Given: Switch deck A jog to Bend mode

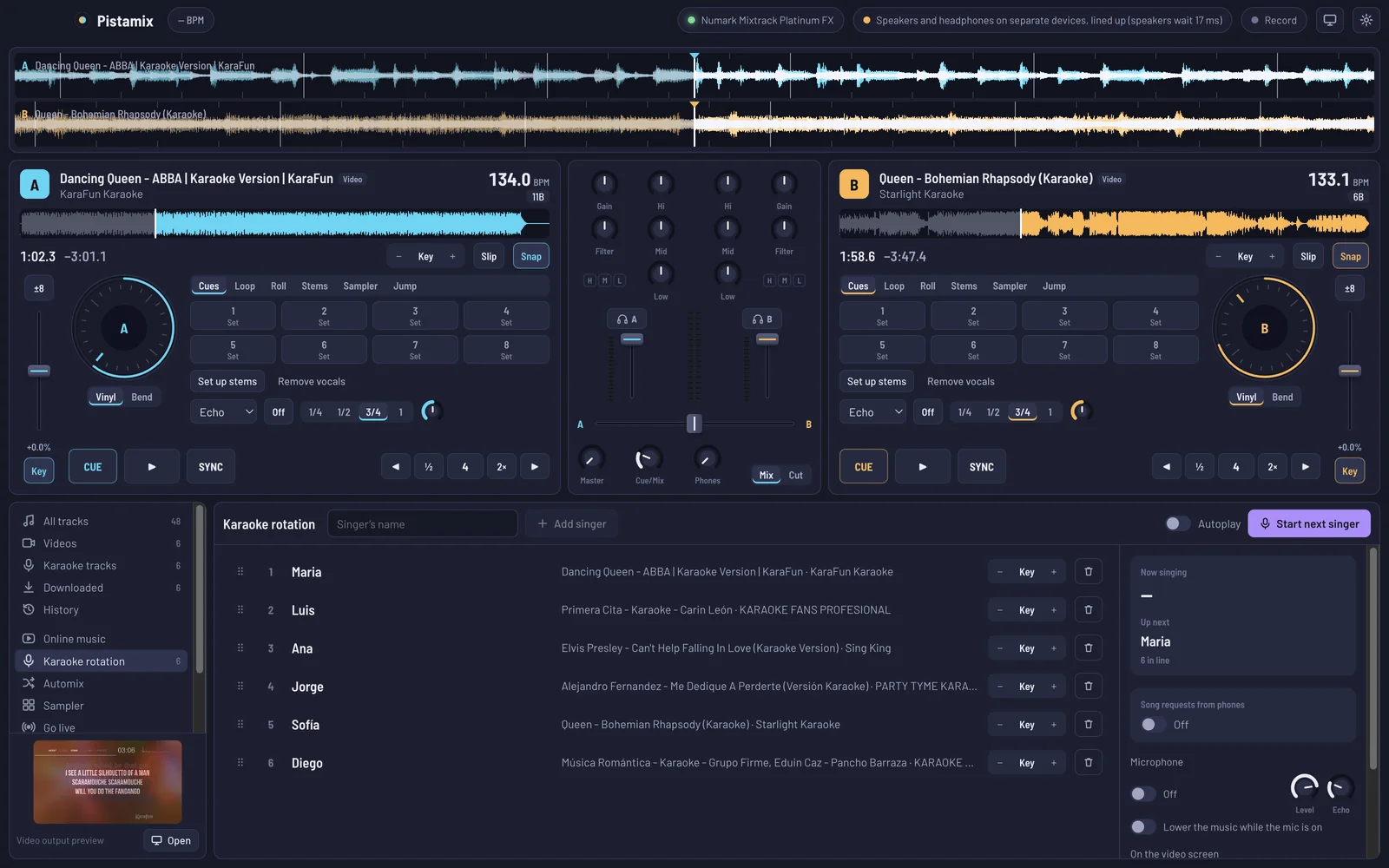Looking at the screenshot, I should pos(142,398).
